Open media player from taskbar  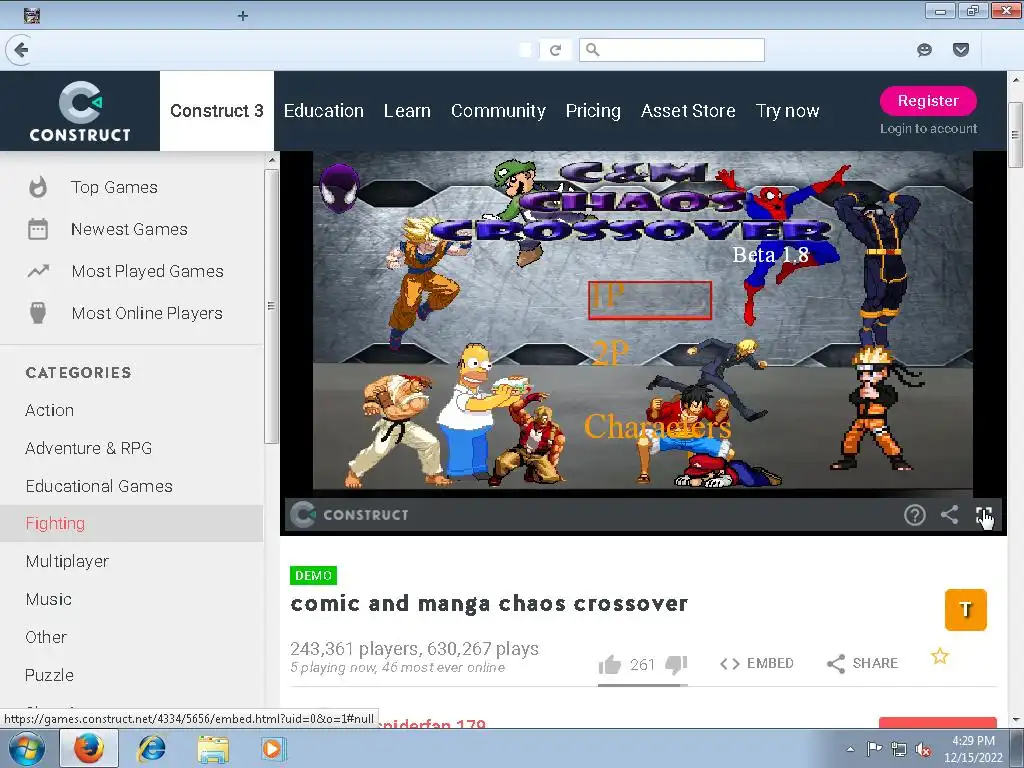272,749
